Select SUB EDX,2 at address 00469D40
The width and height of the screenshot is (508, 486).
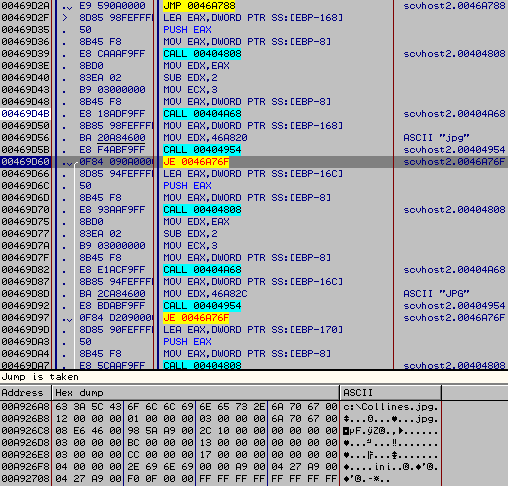(190, 78)
